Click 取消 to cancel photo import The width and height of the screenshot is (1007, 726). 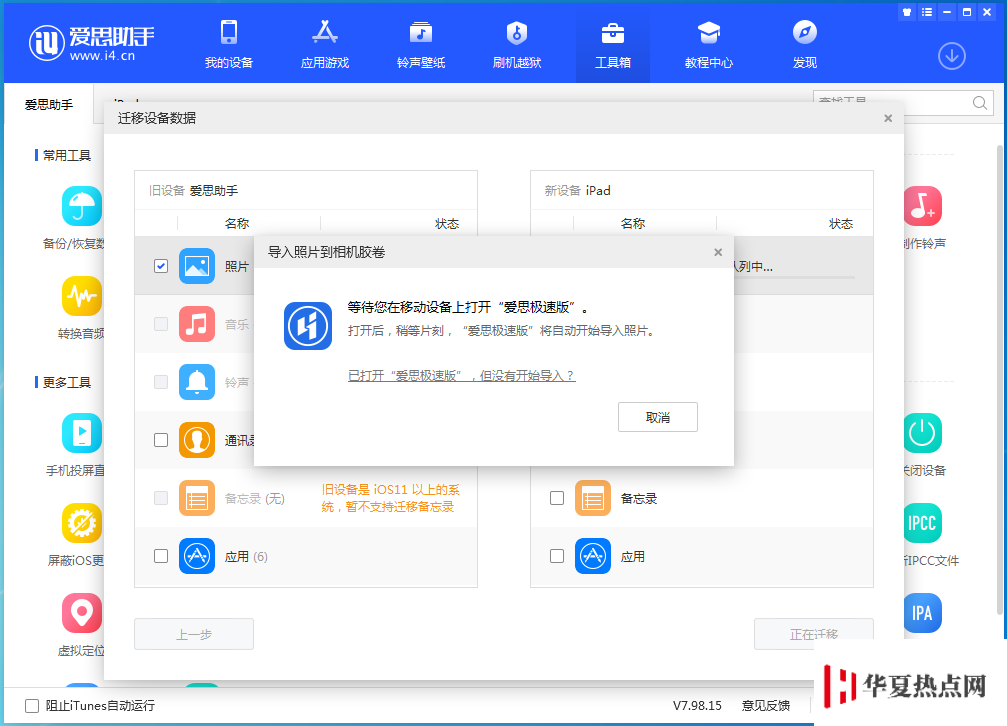(658, 418)
